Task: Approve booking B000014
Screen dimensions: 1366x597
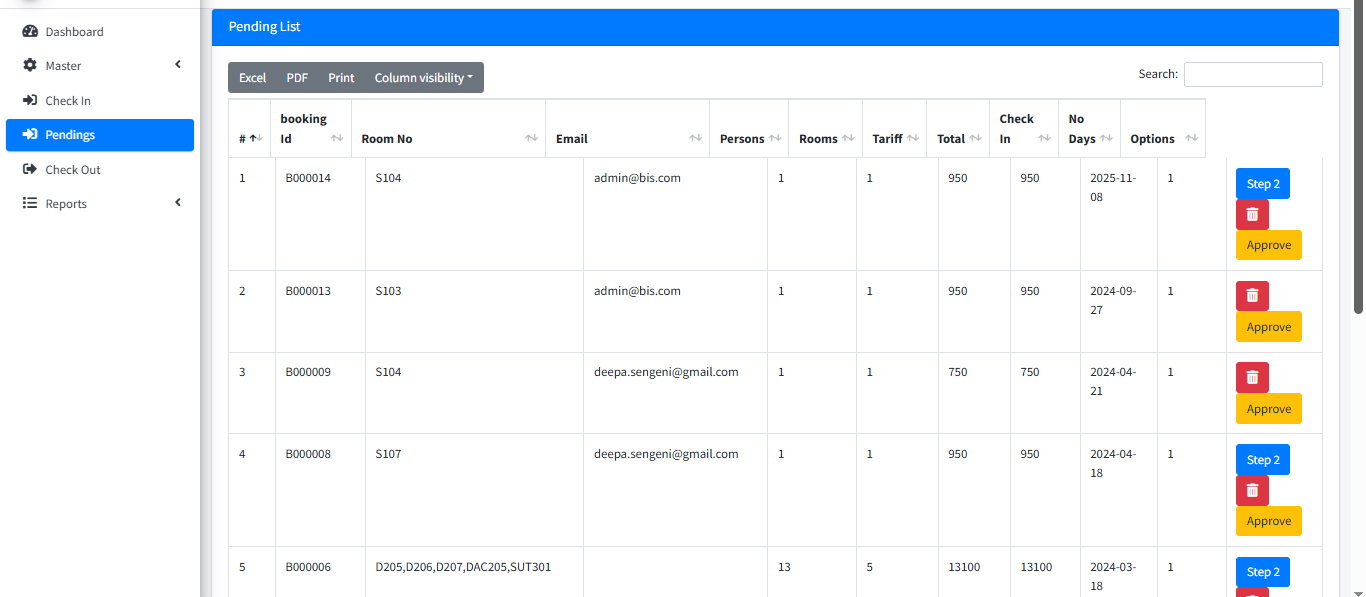Action: click(1268, 245)
